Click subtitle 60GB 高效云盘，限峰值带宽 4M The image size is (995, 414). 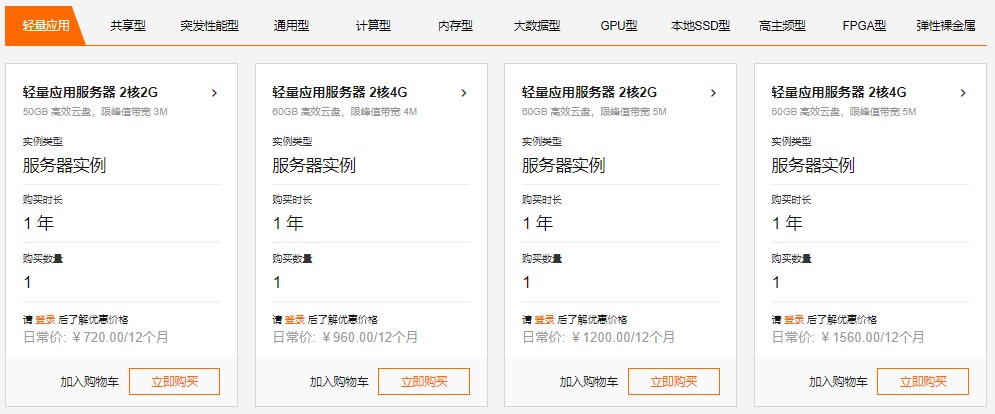tap(345, 112)
